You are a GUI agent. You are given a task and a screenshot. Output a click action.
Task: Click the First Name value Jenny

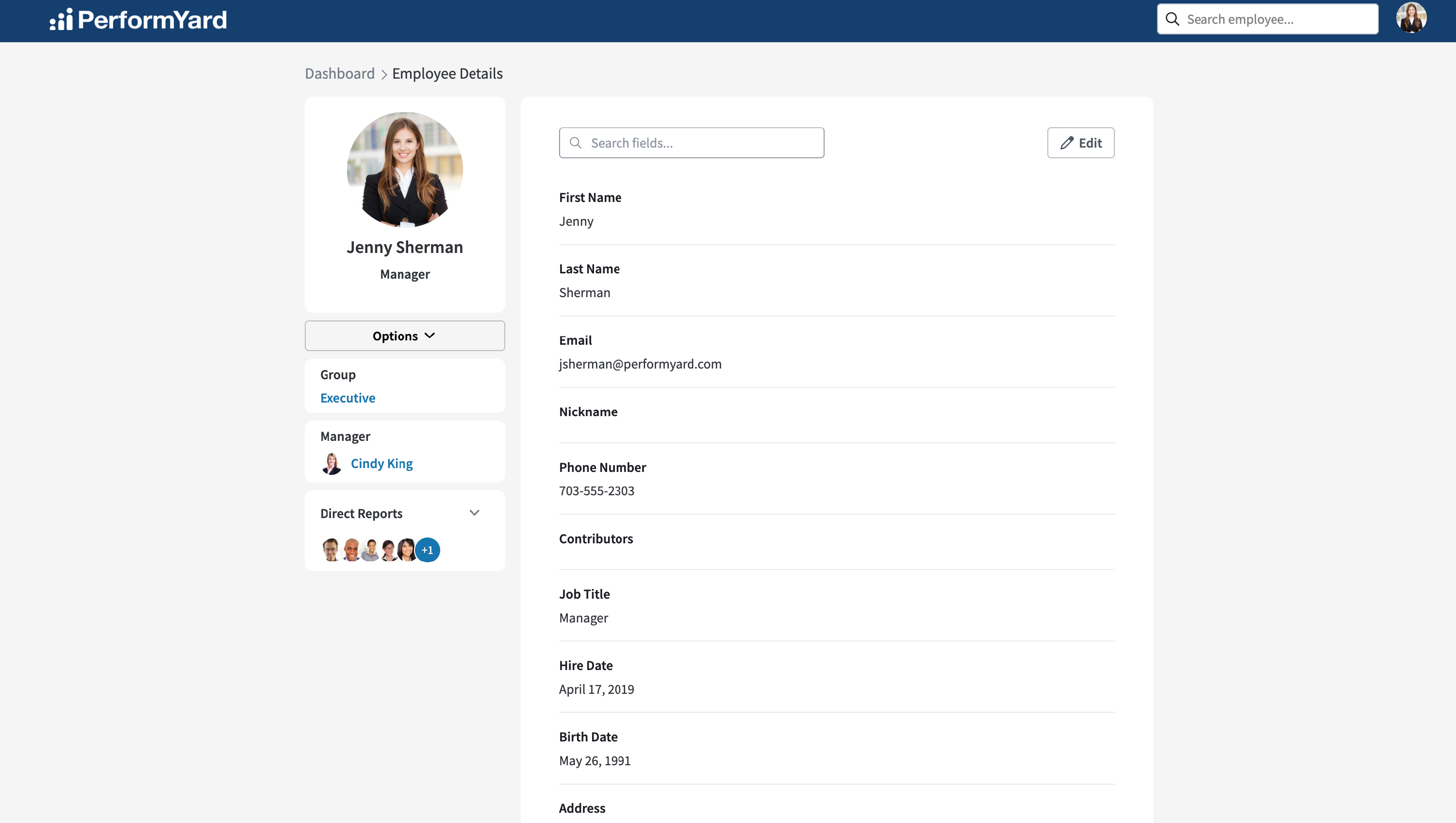tap(576, 221)
